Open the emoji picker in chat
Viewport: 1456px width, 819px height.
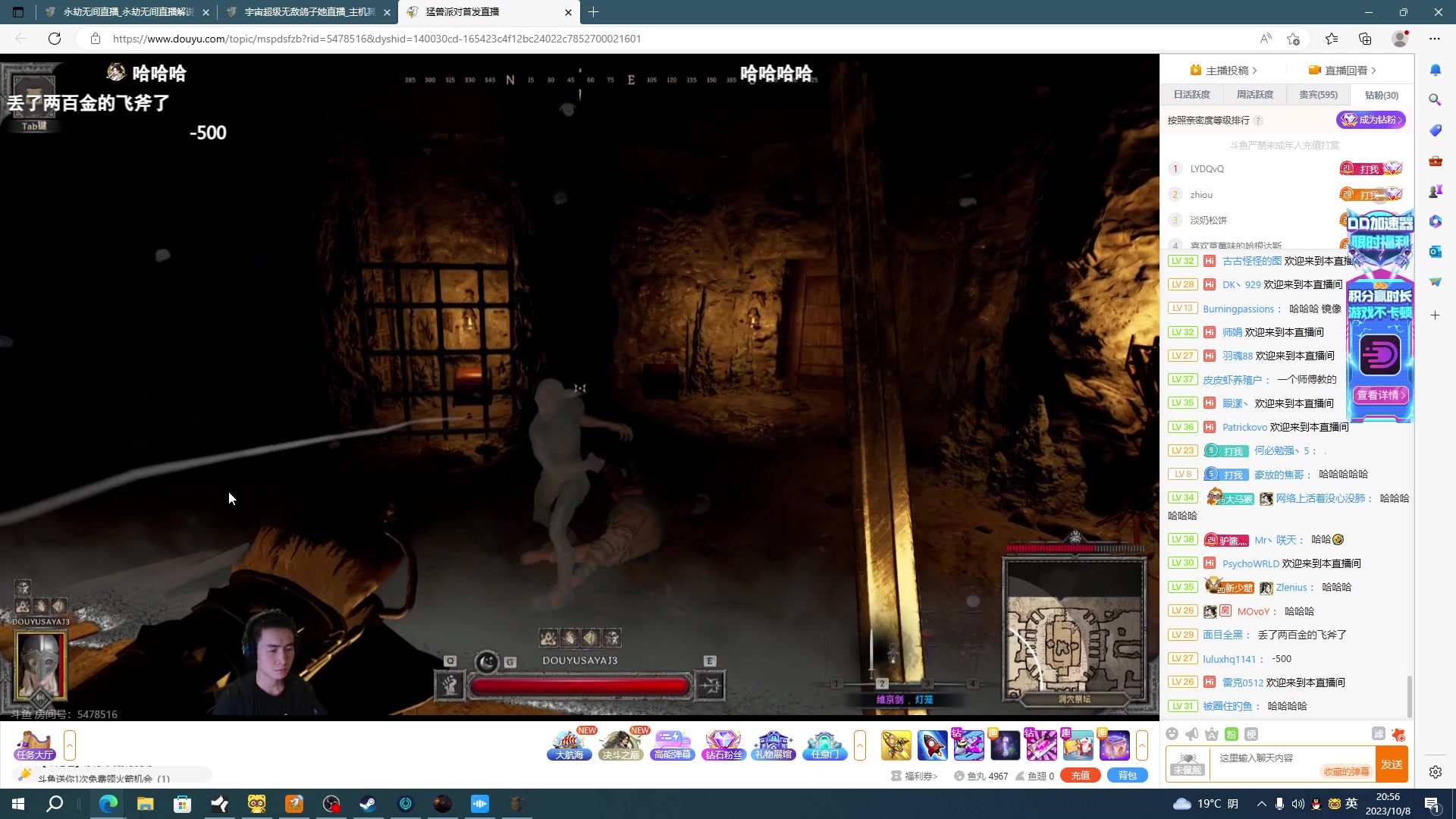click(x=1172, y=733)
